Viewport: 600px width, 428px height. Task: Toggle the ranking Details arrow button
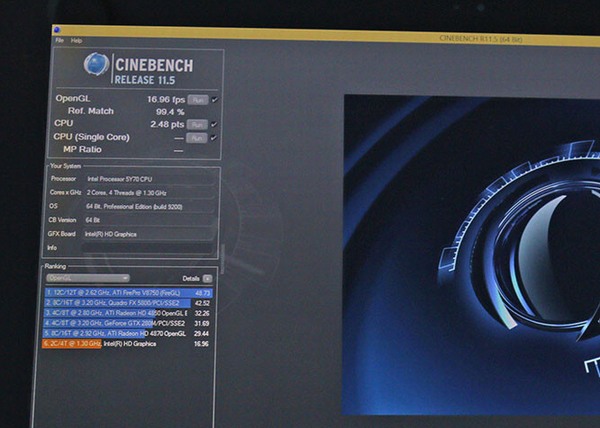(207, 278)
